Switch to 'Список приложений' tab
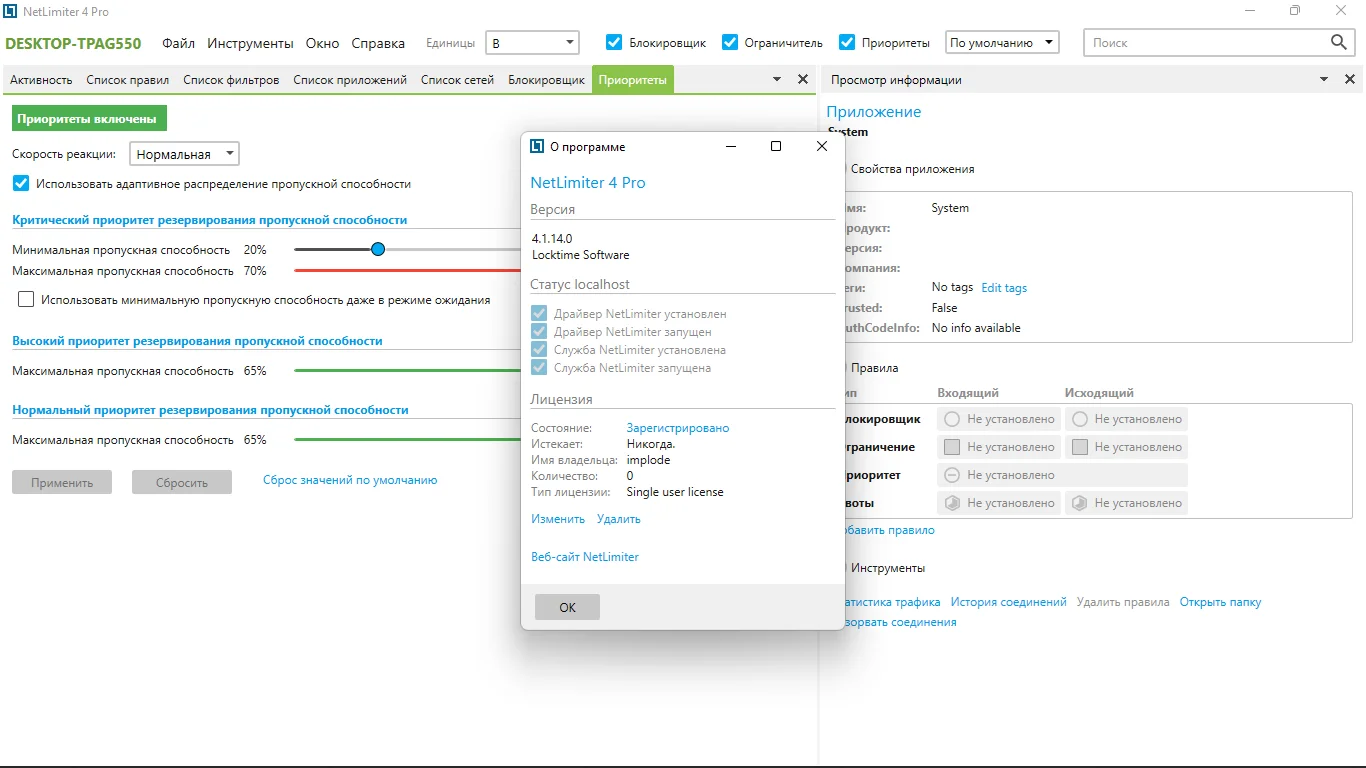 coord(349,80)
